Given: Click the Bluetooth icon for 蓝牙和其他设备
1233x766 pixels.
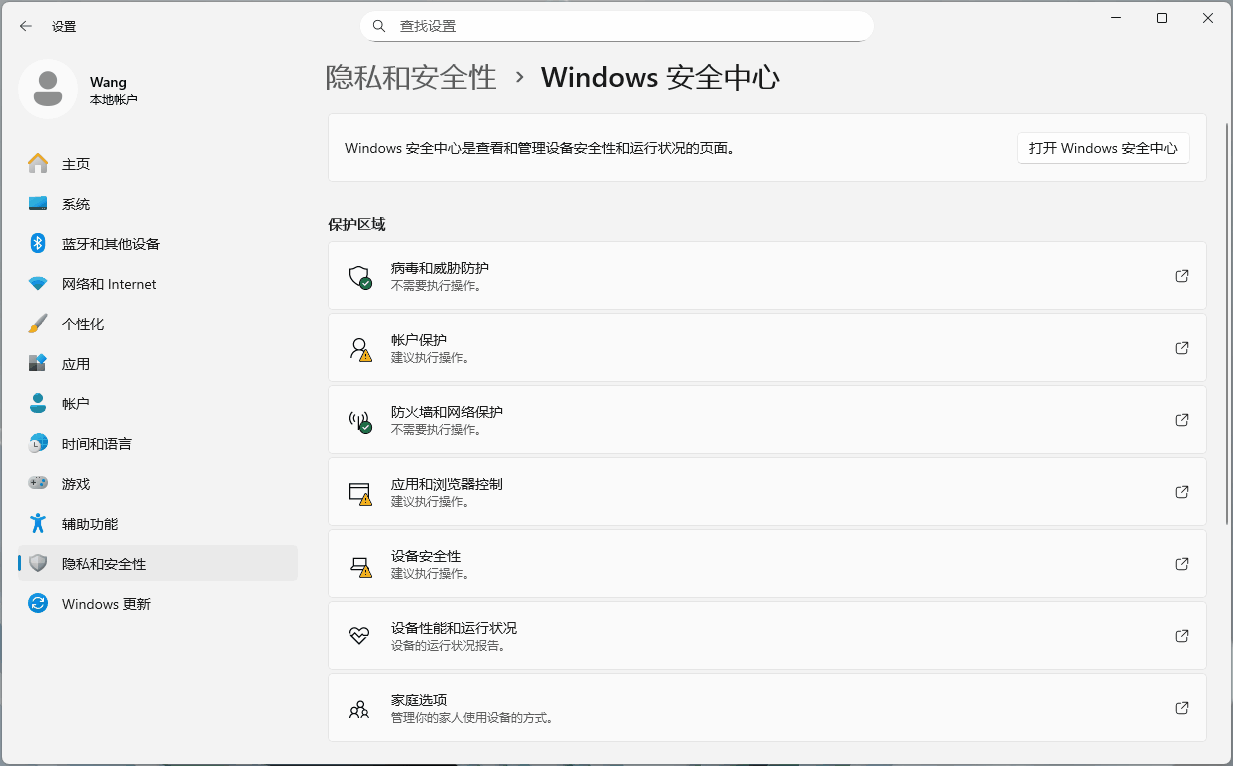Looking at the screenshot, I should tap(38, 243).
